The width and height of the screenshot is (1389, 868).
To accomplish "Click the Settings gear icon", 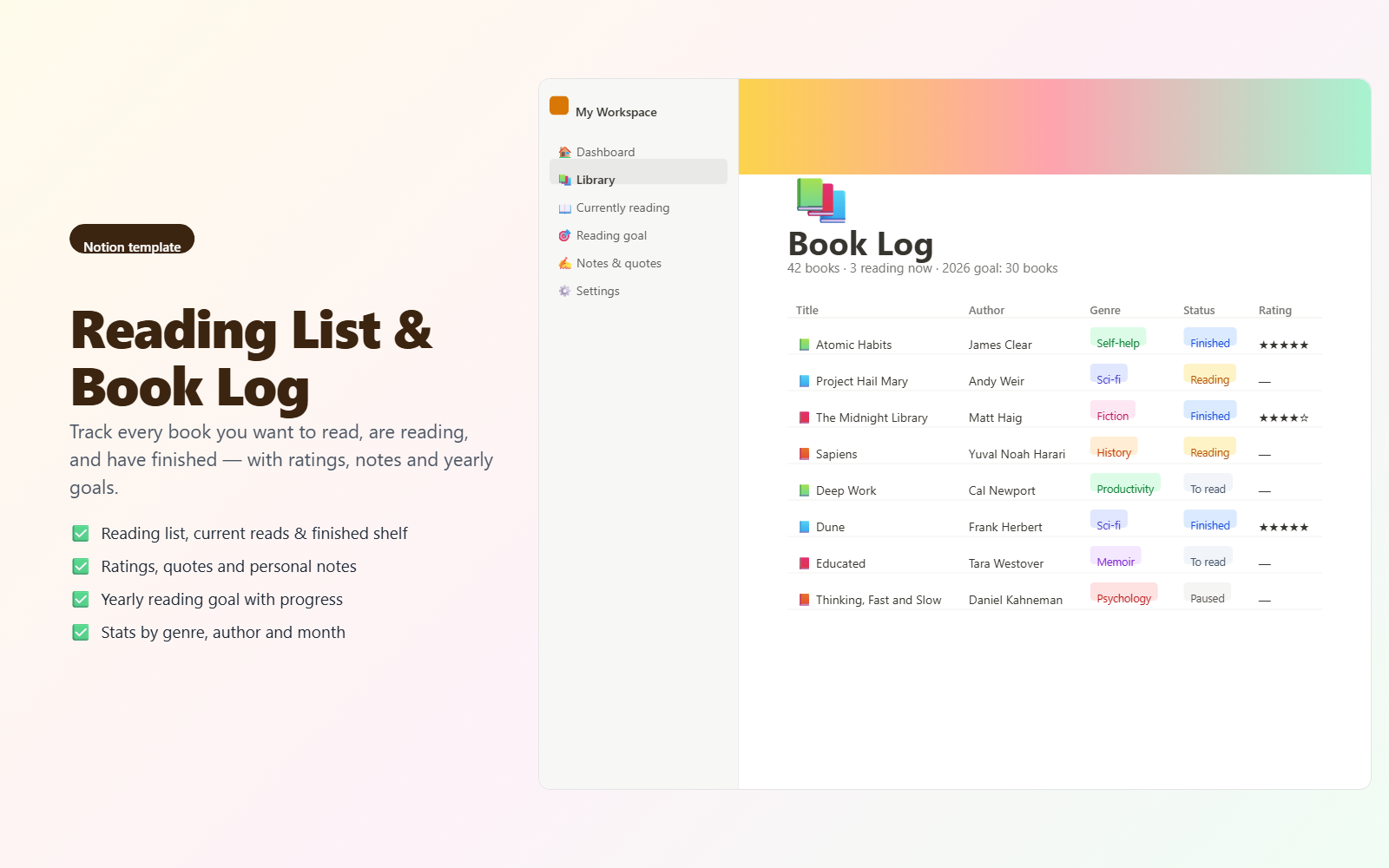I will point(564,291).
